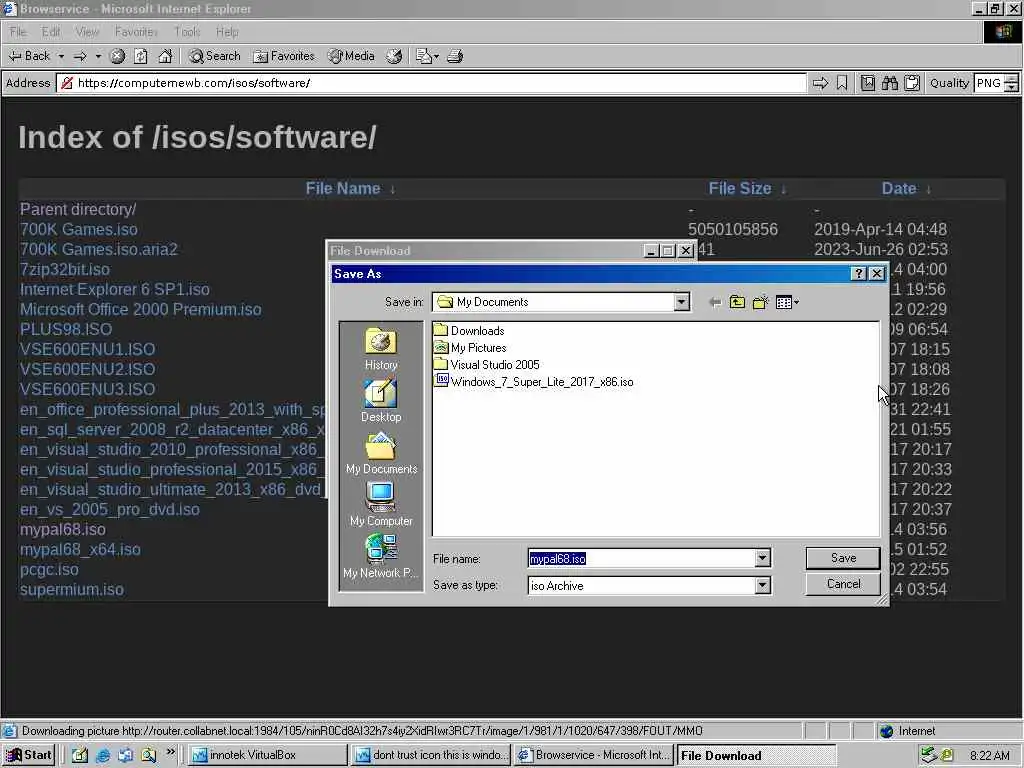
Task: Click the Forward arrow toolbar button
Action: click(x=80, y=56)
